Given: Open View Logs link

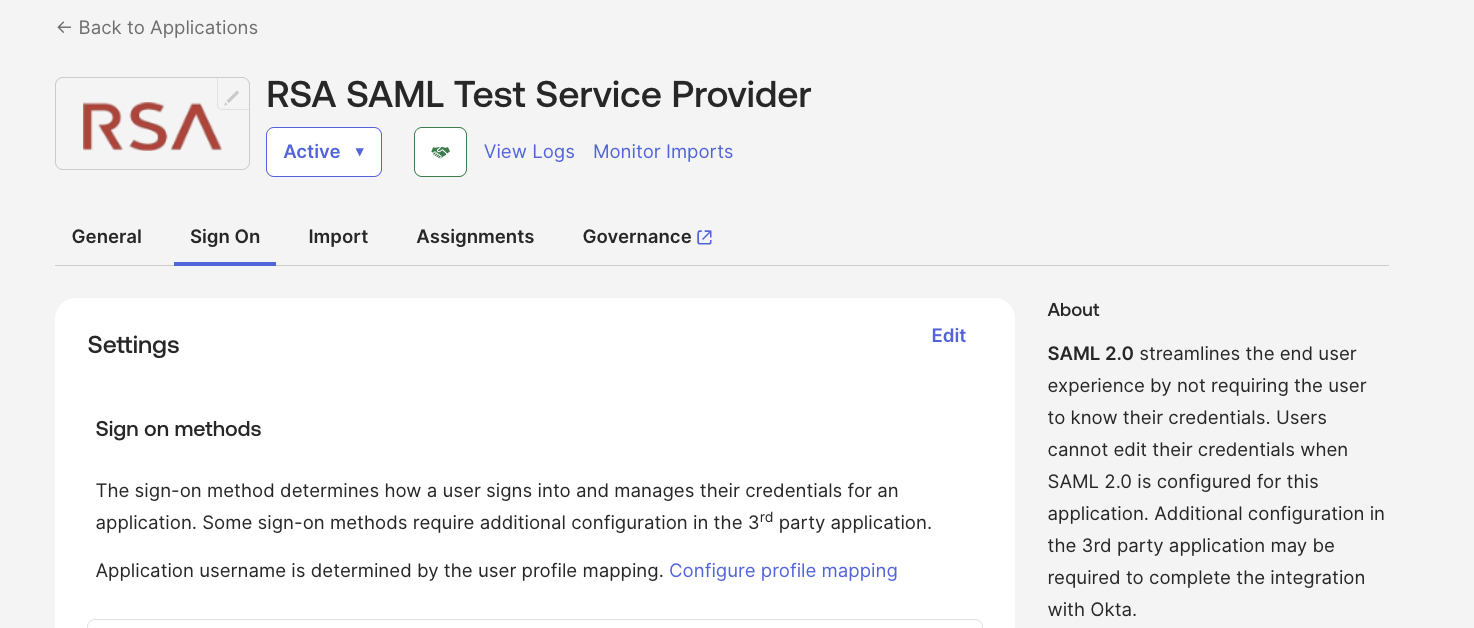Looking at the screenshot, I should click(x=529, y=152).
